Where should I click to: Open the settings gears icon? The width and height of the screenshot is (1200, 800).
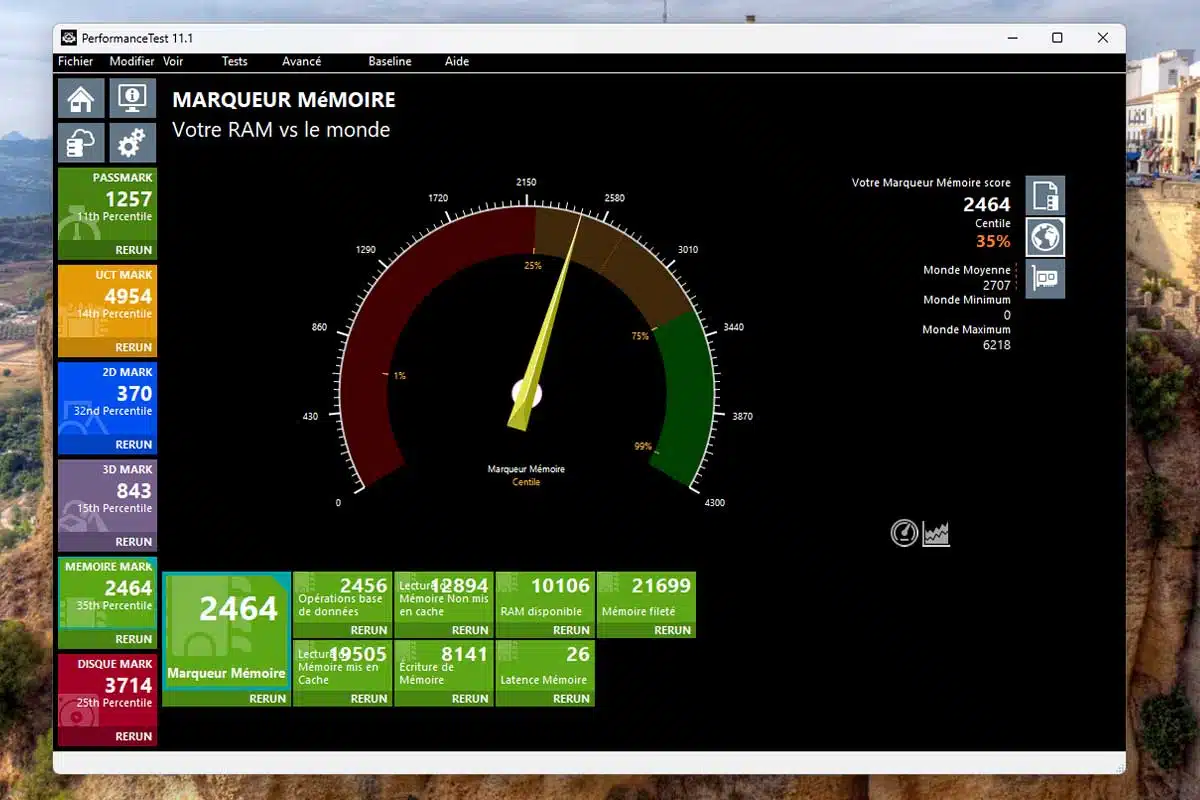click(x=132, y=143)
